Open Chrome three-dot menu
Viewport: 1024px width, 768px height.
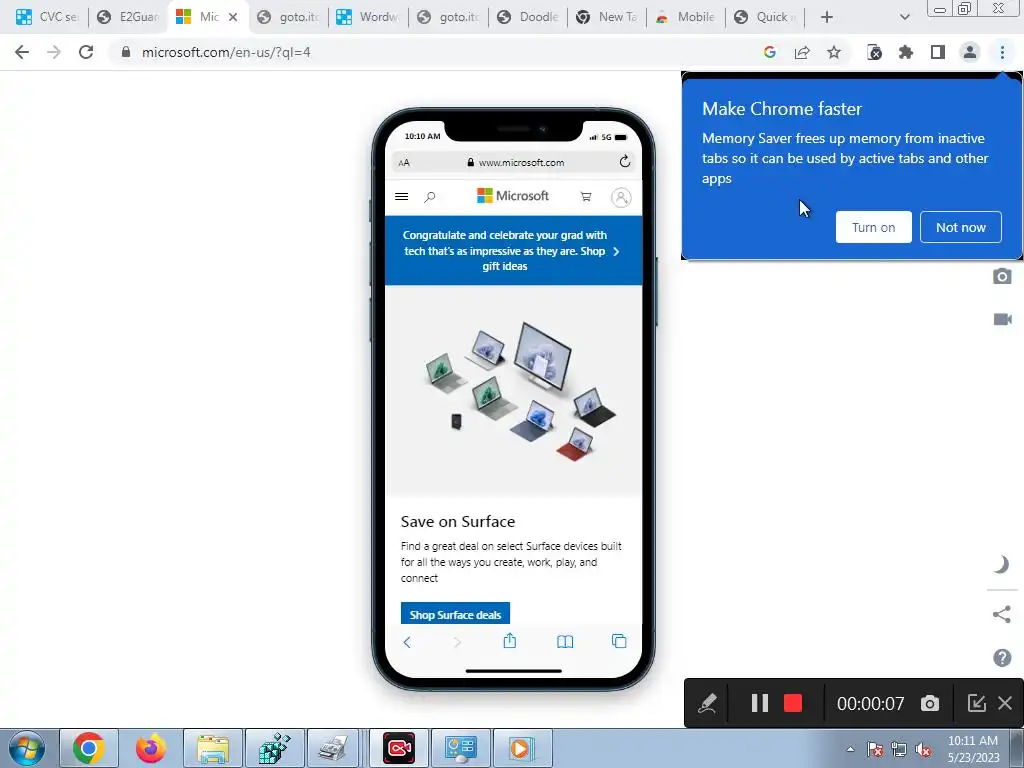click(1002, 52)
